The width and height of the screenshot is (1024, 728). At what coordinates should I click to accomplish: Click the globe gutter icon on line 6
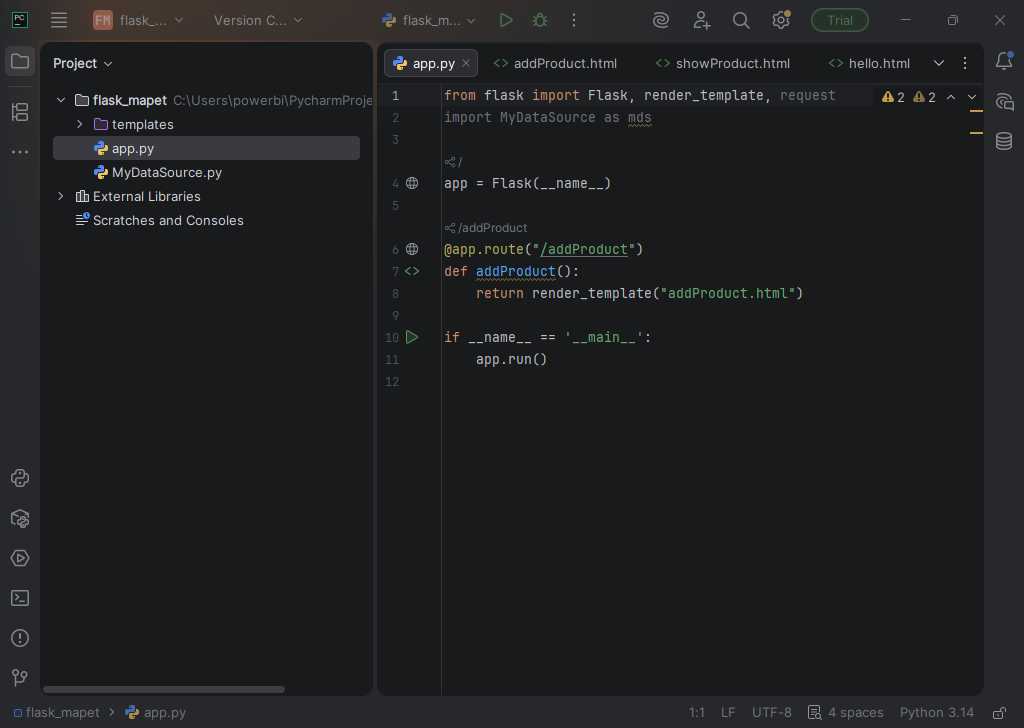click(412, 249)
